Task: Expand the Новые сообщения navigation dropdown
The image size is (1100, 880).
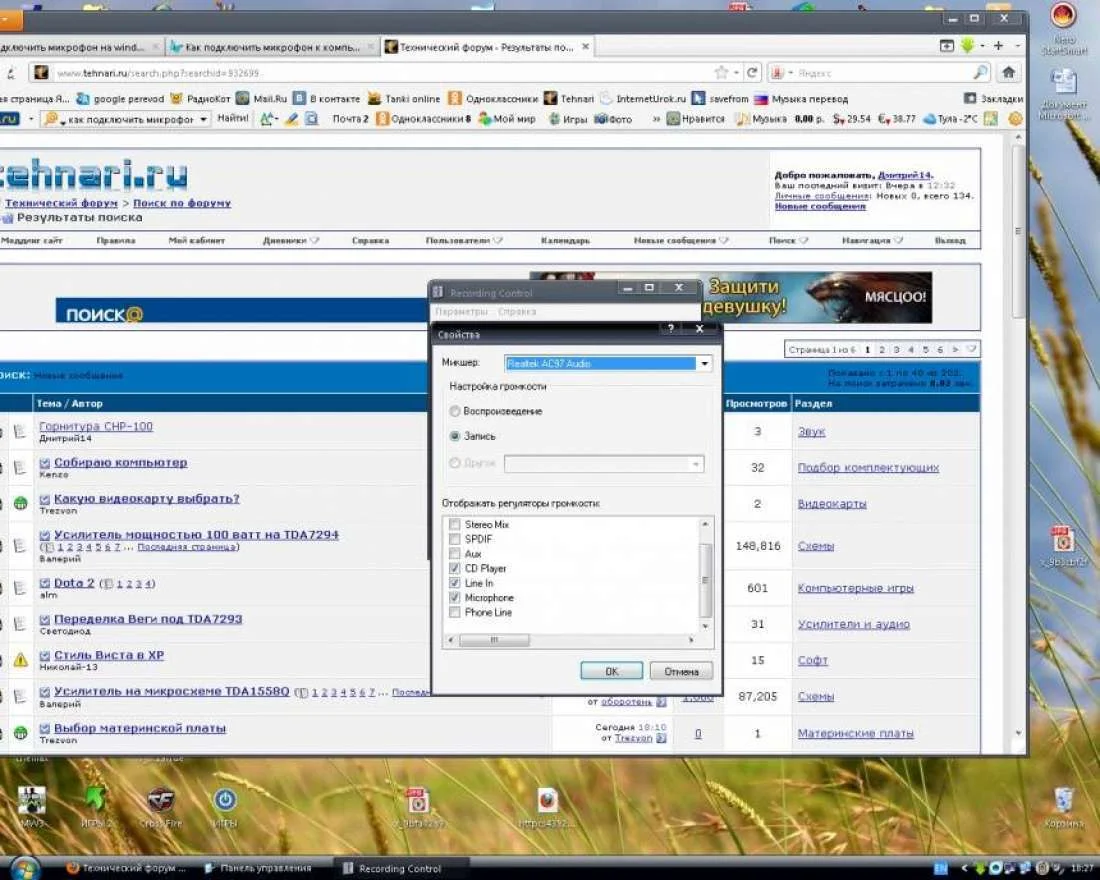Action: tap(680, 241)
